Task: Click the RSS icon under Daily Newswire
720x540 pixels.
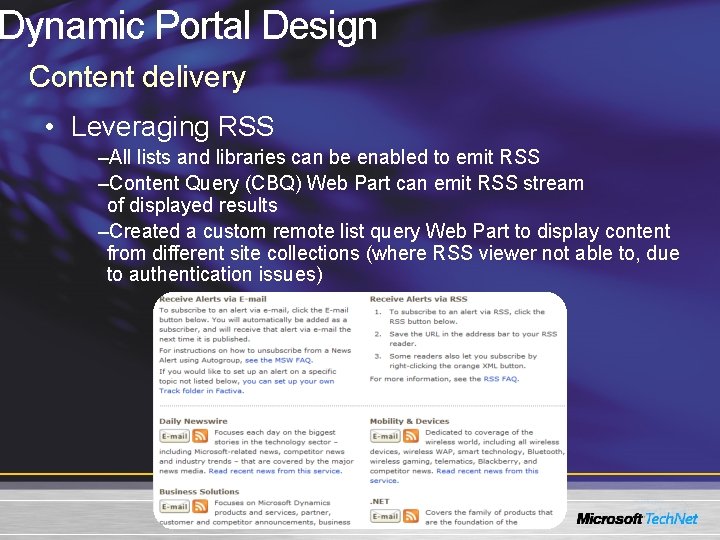Action: [x=200, y=435]
